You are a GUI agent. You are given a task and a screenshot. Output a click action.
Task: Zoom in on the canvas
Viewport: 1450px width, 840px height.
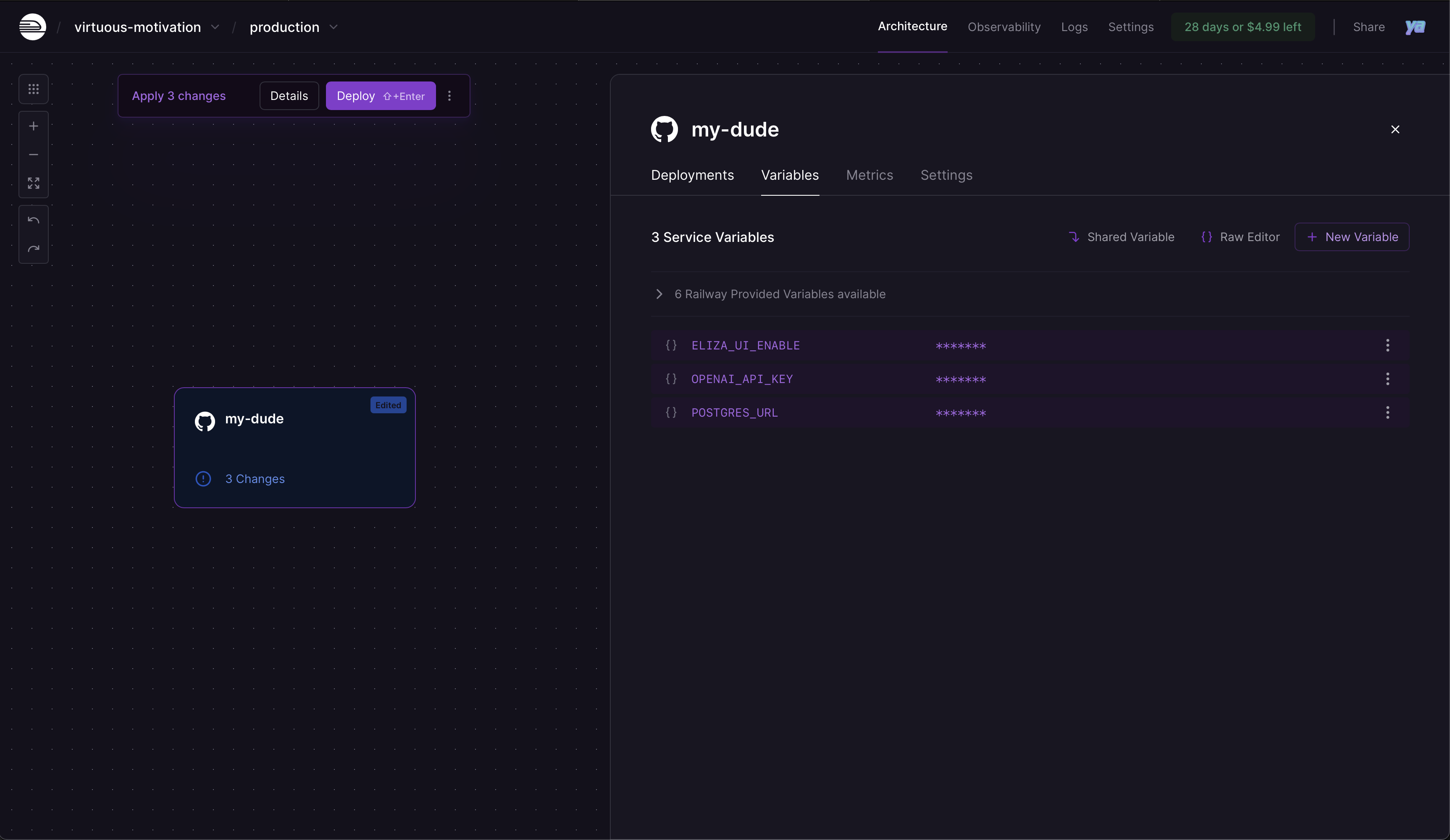(33, 126)
